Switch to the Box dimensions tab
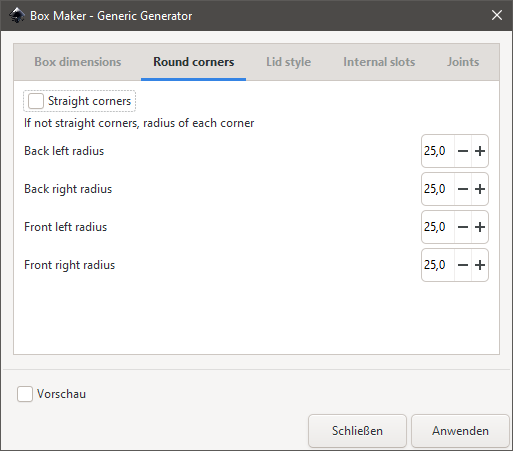The width and height of the screenshot is (513, 451). tap(78, 62)
